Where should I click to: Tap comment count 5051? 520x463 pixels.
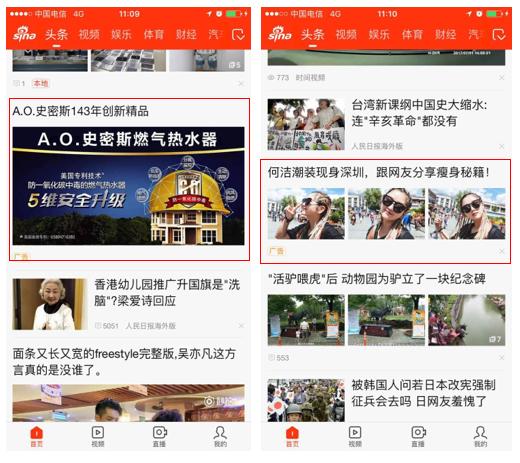(107, 326)
